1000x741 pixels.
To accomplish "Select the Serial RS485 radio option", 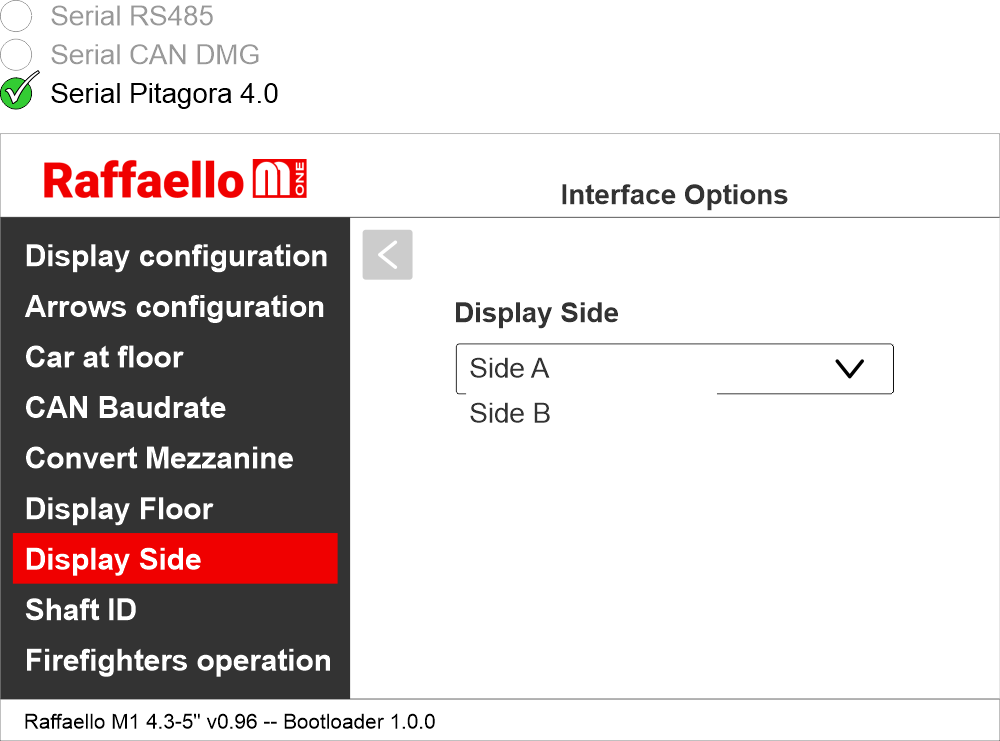I will coord(17,16).
